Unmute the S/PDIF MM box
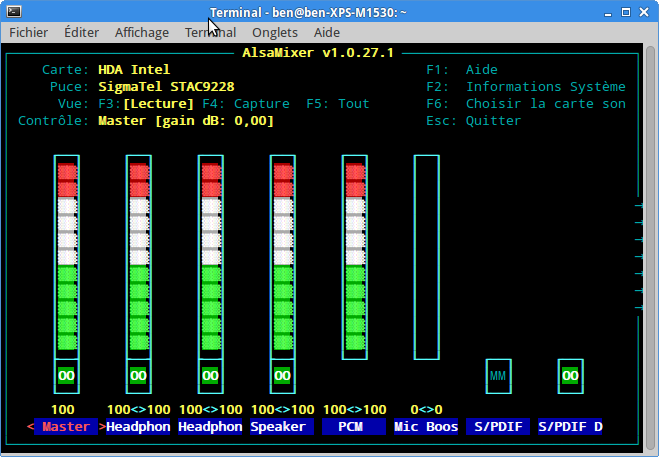 click(498, 376)
